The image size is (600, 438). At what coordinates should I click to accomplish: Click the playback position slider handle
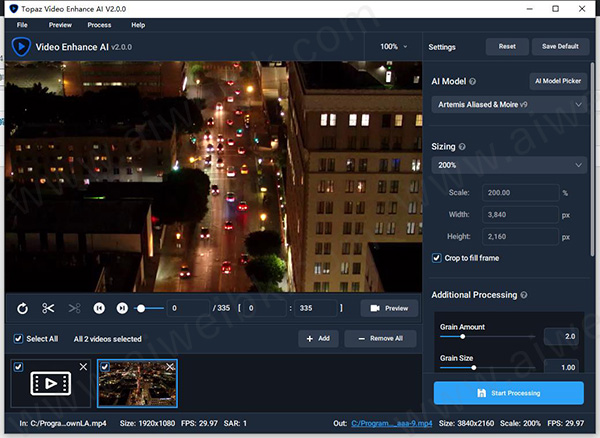pyautogui.click(x=141, y=308)
